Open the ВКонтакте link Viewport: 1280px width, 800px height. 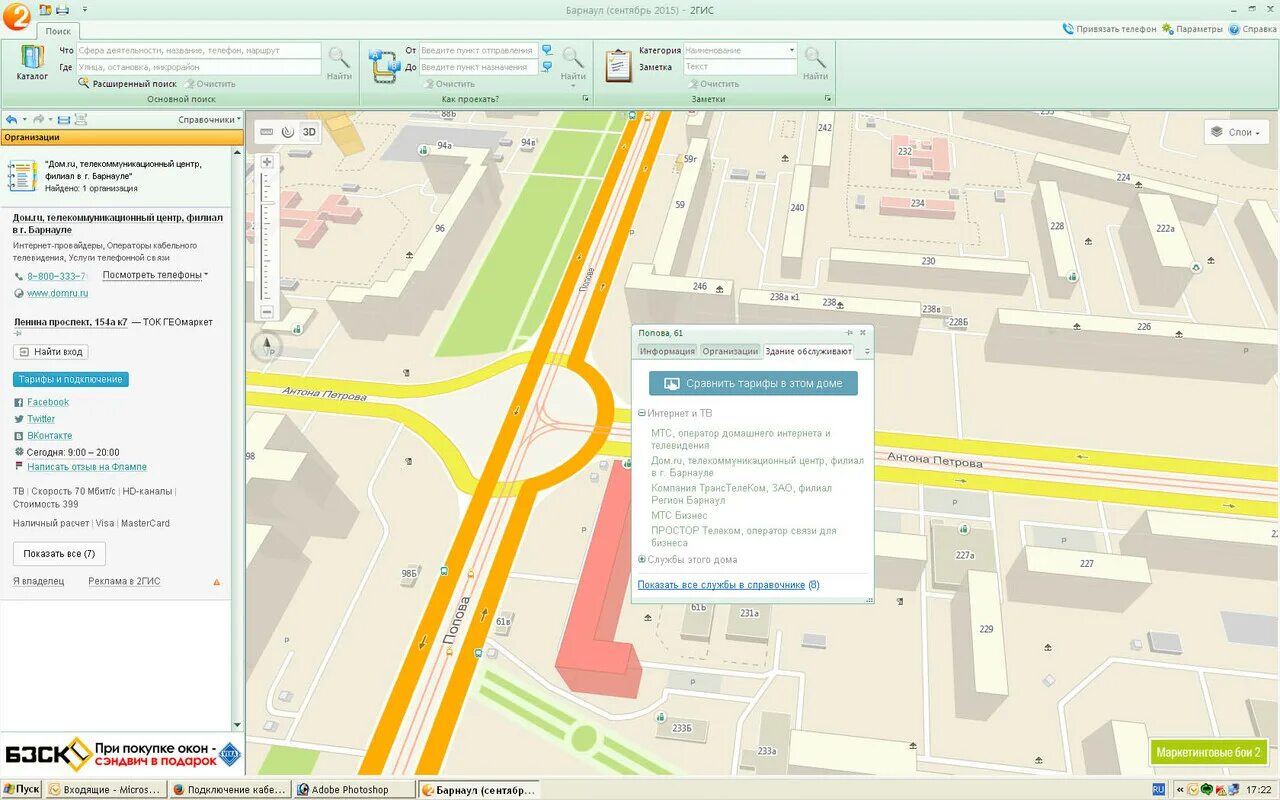(50, 436)
